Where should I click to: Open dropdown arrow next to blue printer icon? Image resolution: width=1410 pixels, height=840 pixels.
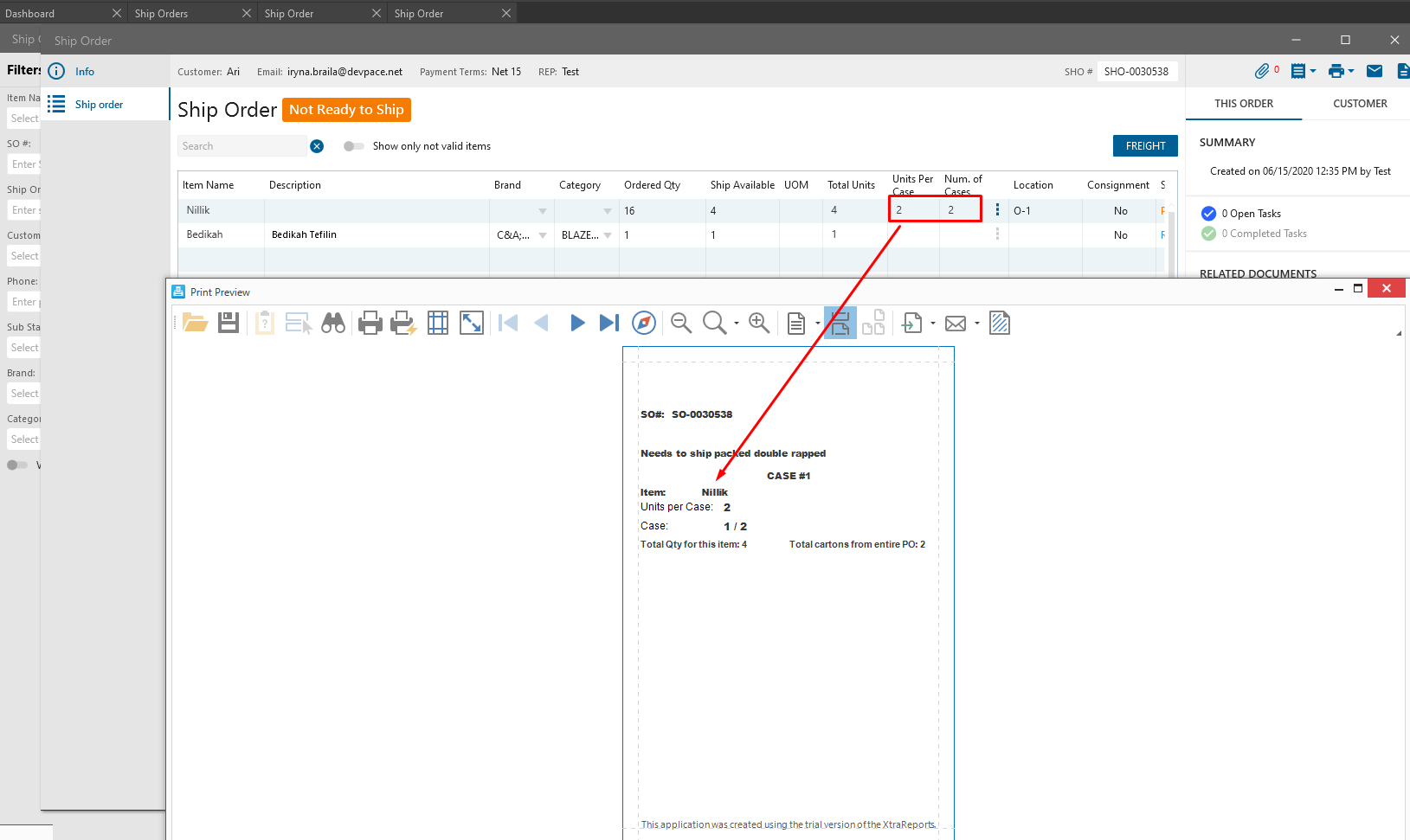1351,71
